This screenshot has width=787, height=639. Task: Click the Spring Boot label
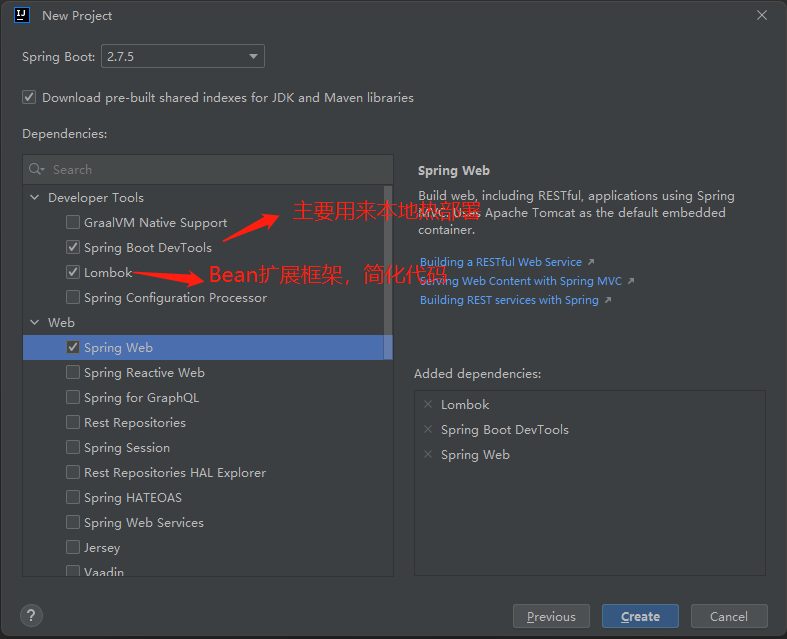pos(58,57)
